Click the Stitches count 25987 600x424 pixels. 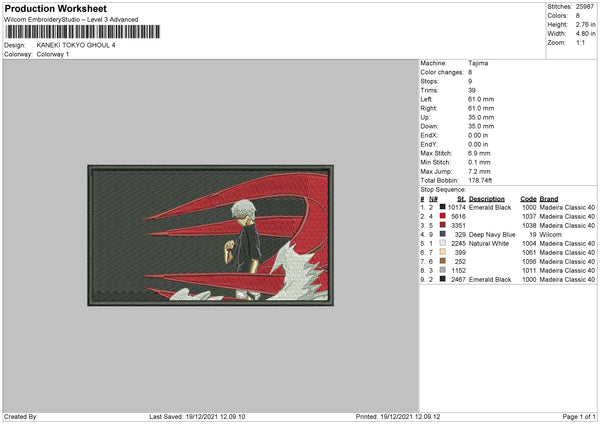pos(584,7)
